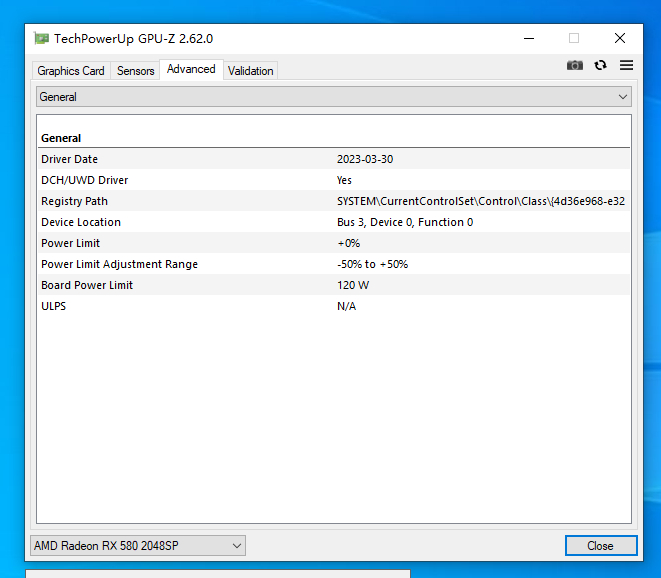Close the GPU-Z window with X
The height and width of the screenshot is (578, 661).
click(x=620, y=38)
